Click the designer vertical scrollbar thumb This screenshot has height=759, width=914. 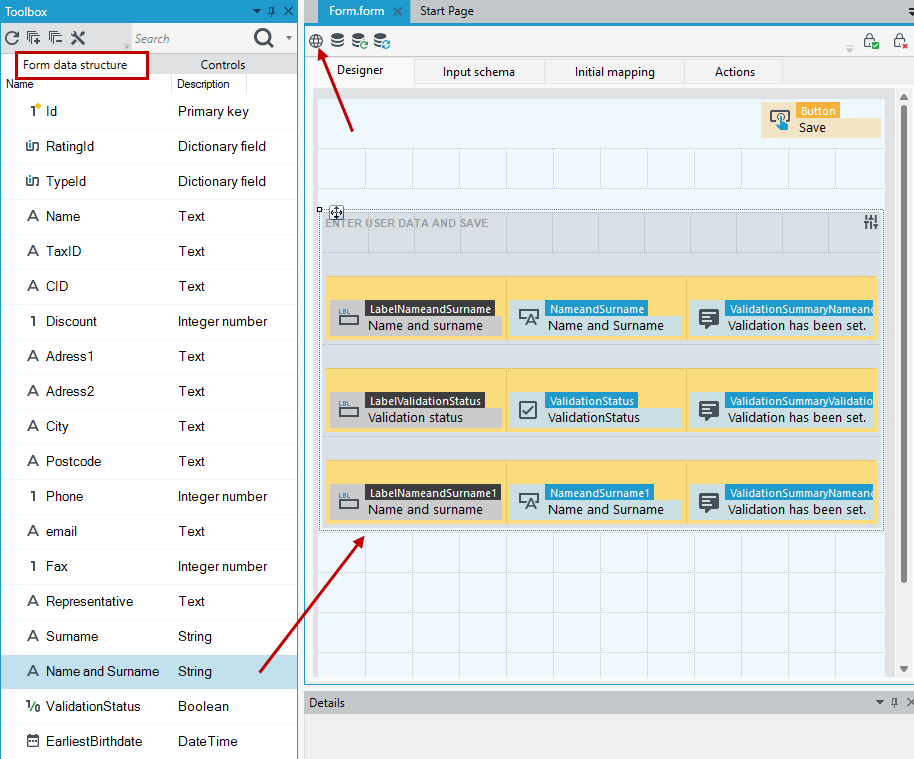pyautogui.click(x=904, y=343)
